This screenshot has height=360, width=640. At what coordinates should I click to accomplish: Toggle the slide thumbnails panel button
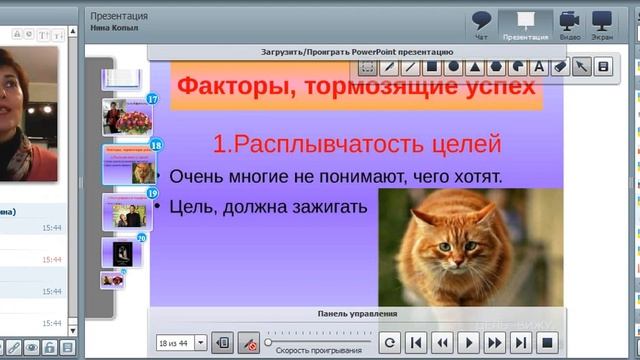(222, 343)
